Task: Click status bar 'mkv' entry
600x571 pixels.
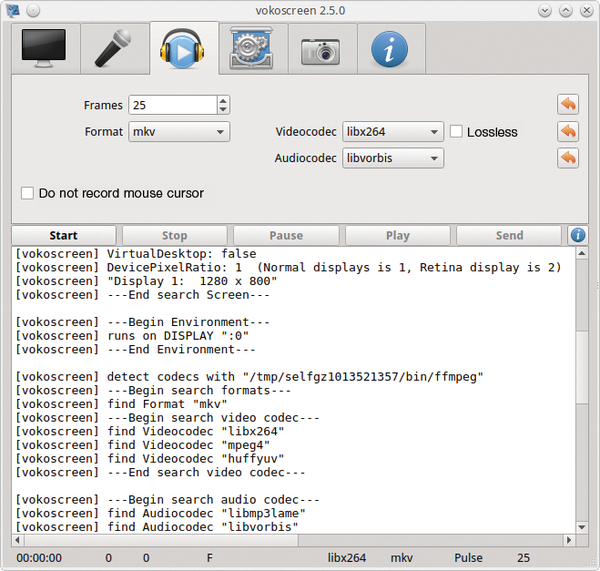Action: [x=402, y=558]
